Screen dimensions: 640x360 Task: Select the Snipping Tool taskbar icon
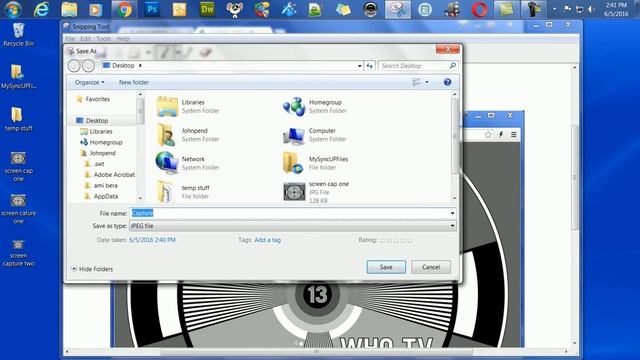point(398,9)
